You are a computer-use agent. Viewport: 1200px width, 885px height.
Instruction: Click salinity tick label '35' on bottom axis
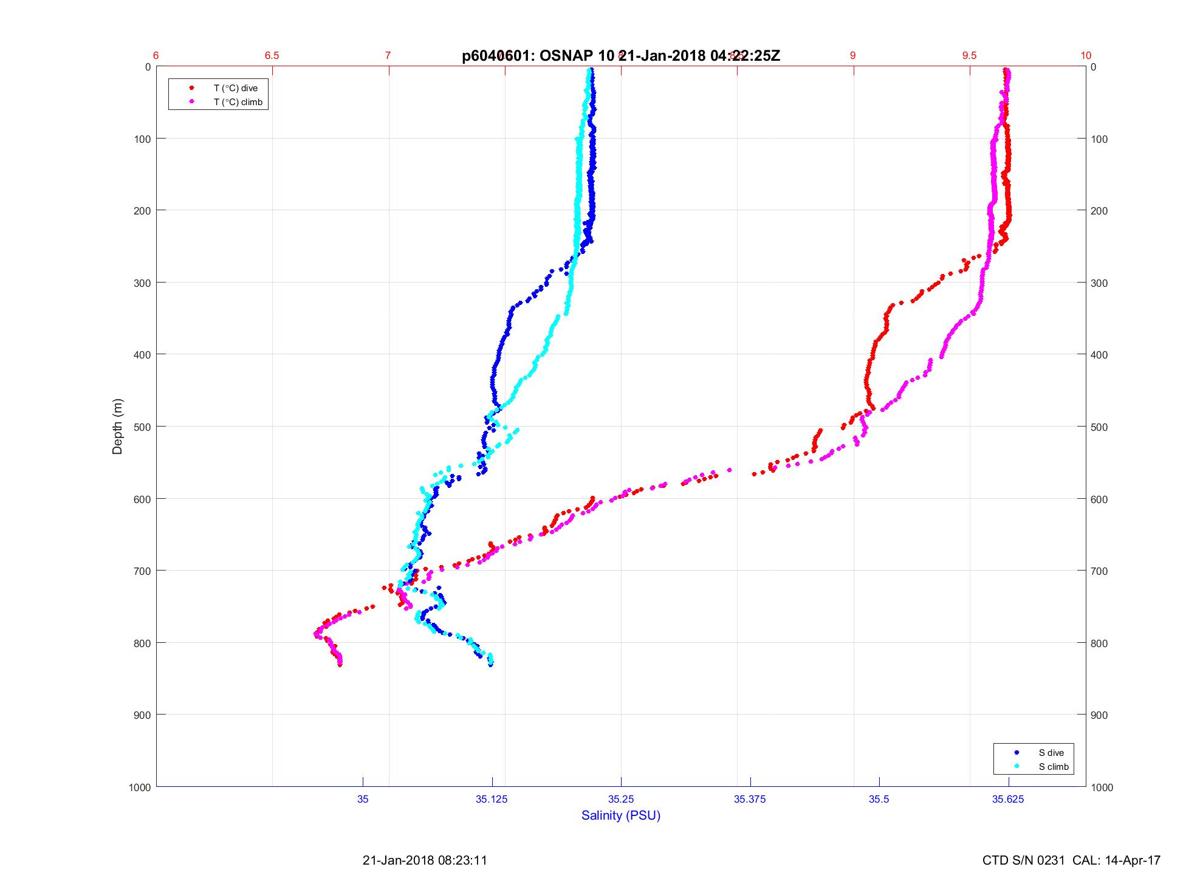363,799
